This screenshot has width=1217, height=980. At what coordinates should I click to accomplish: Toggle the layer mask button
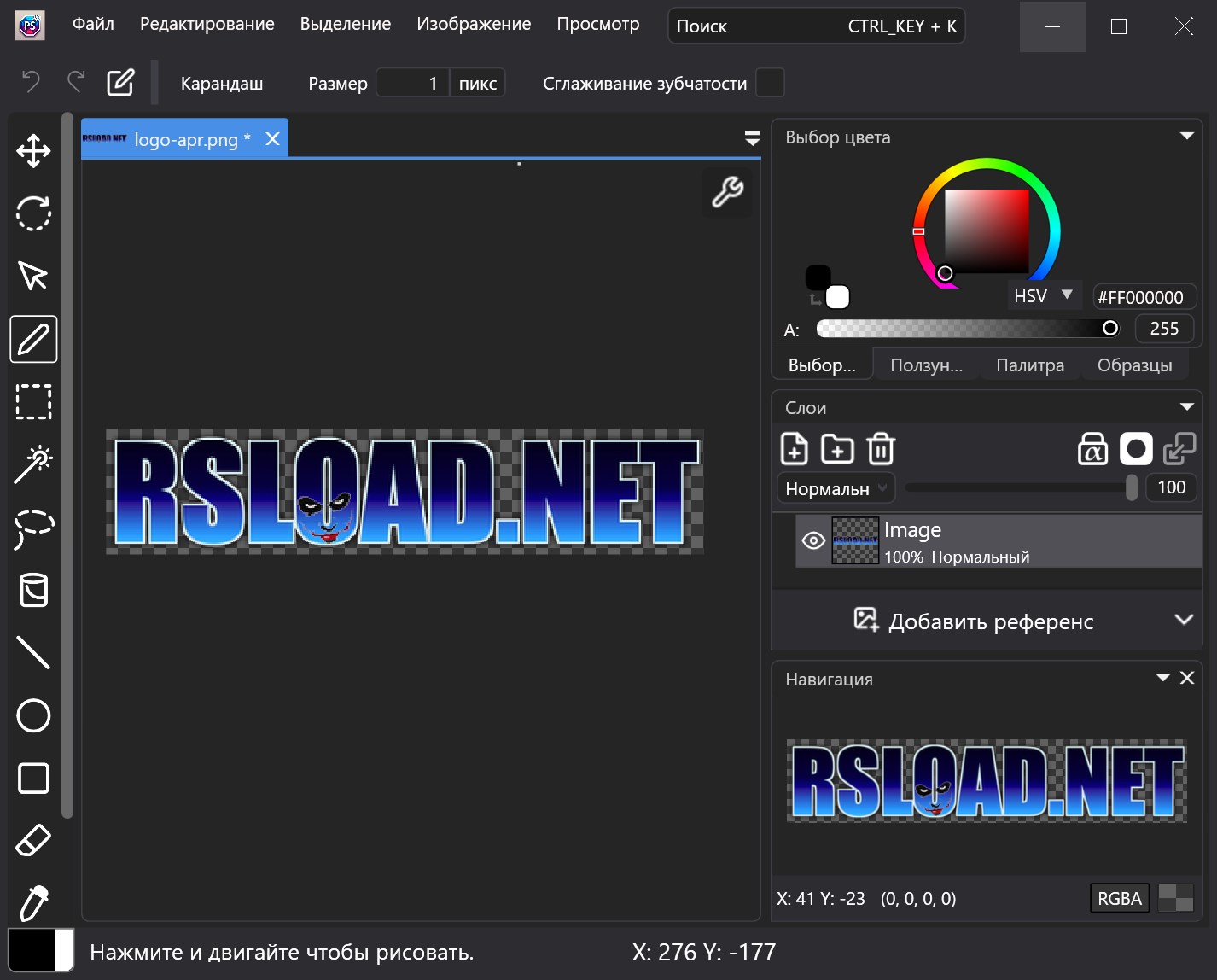click(x=1136, y=448)
